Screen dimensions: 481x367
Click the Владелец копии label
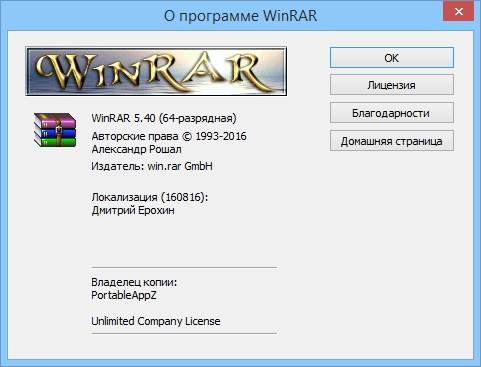click(x=134, y=282)
